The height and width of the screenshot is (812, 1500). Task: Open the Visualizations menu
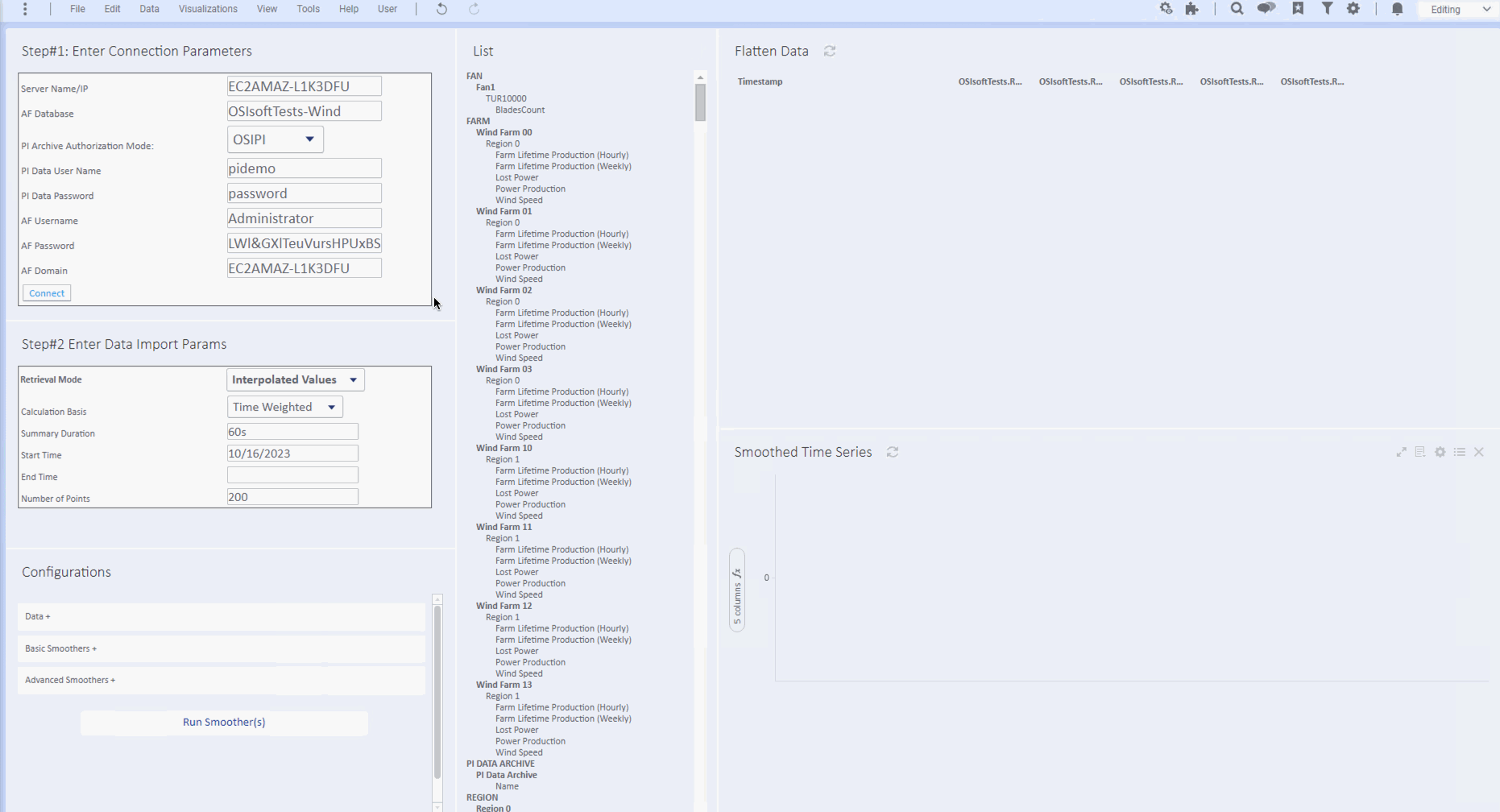click(x=208, y=9)
